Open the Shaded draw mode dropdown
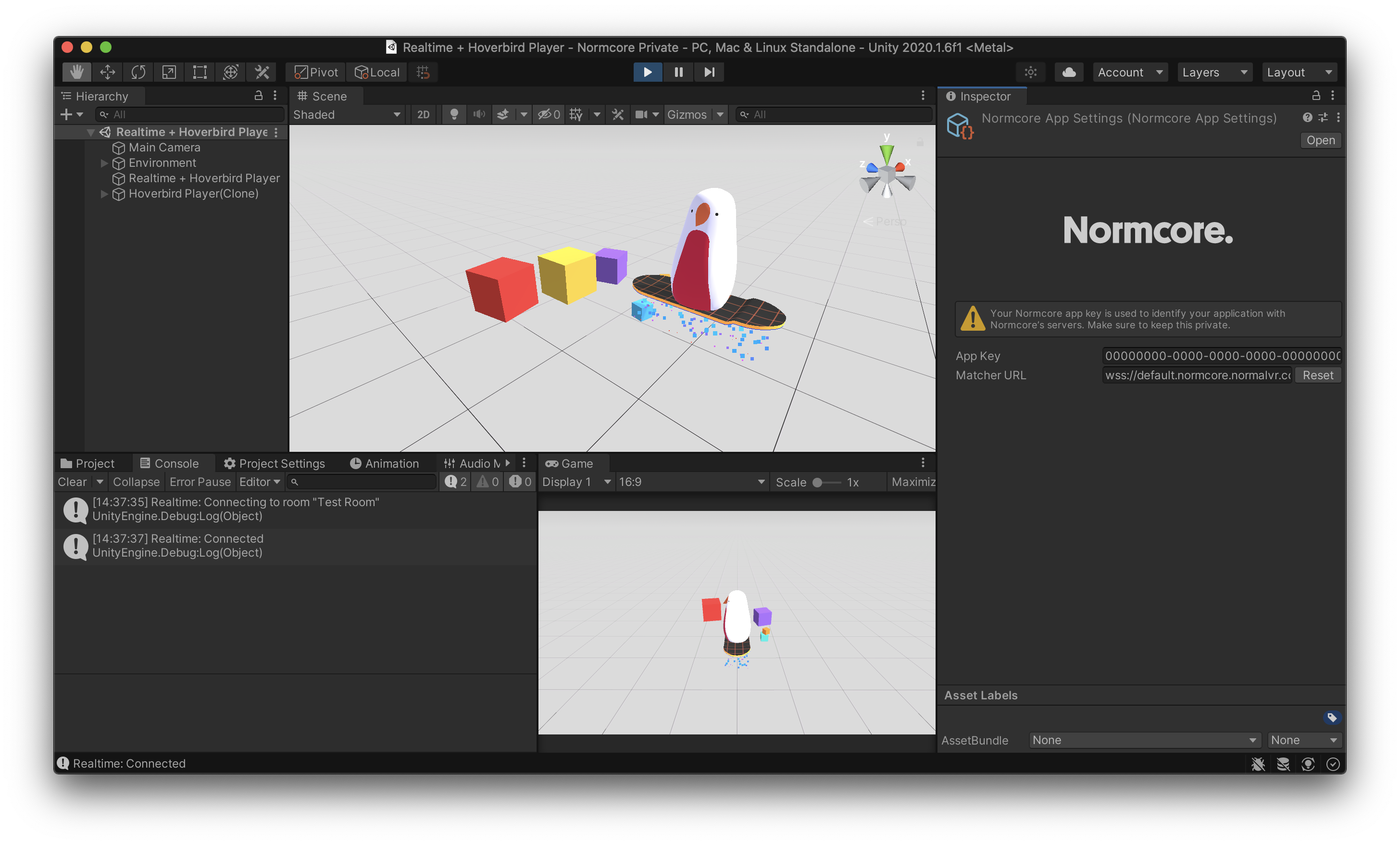The height and width of the screenshot is (845, 1400). pos(347,115)
